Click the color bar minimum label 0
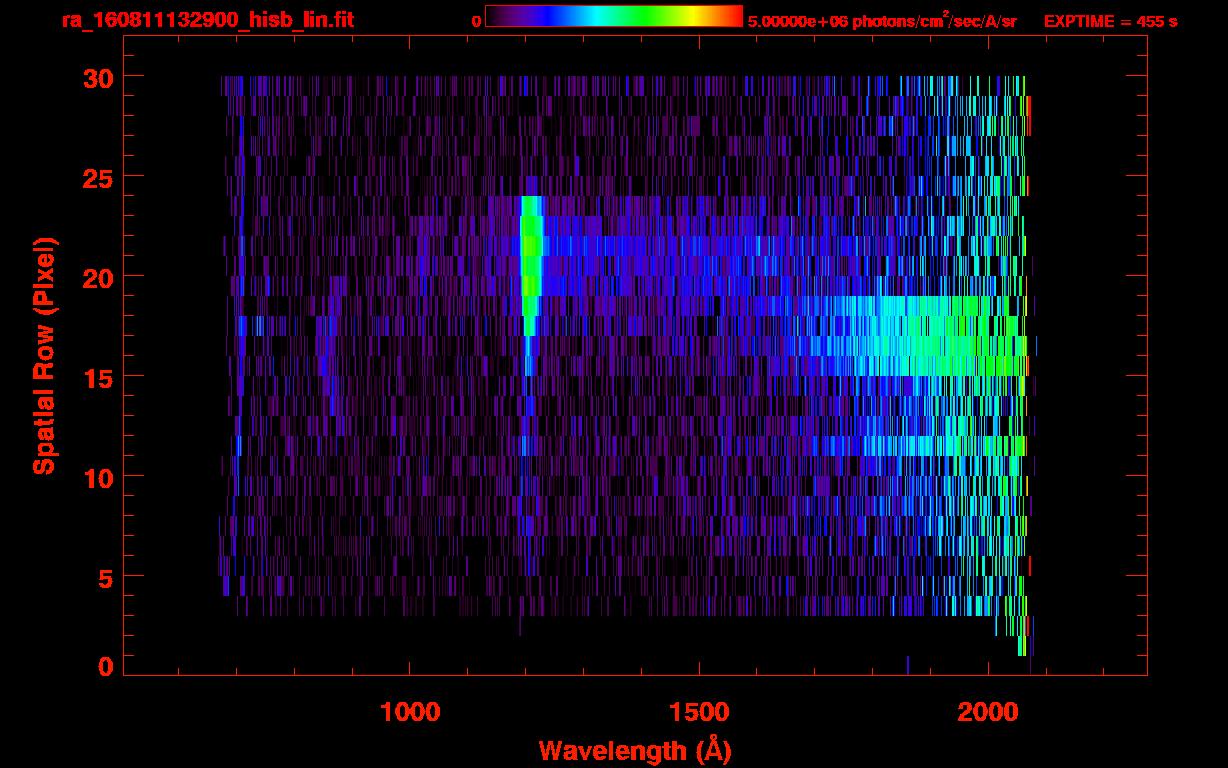The width and height of the screenshot is (1228, 768). (x=476, y=21)
